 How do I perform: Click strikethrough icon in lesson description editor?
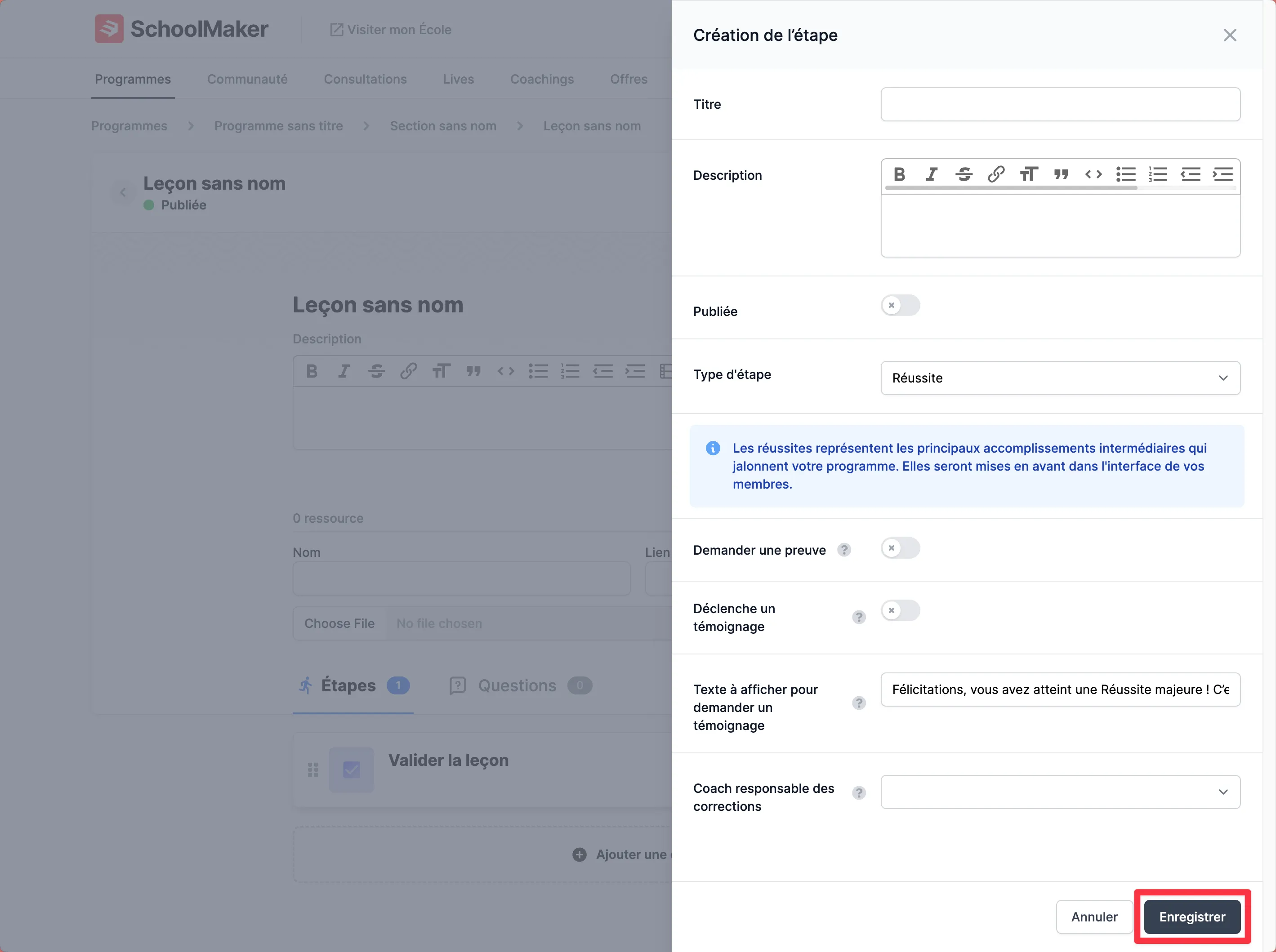coord(376,371)
